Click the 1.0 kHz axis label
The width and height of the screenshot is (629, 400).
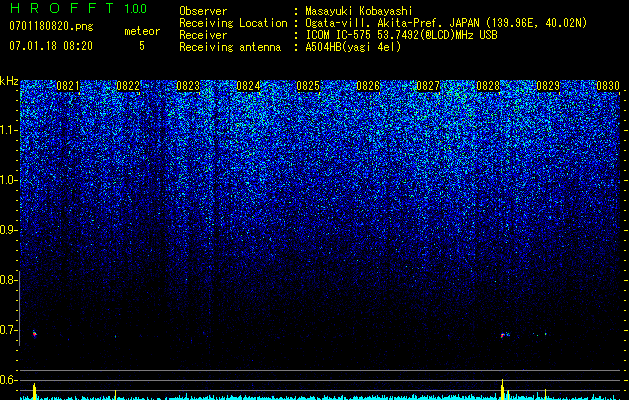(7, 180)
